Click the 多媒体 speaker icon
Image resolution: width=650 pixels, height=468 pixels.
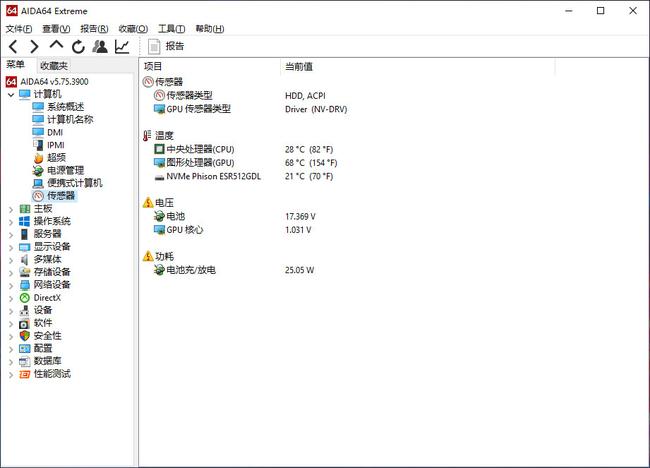25,259
